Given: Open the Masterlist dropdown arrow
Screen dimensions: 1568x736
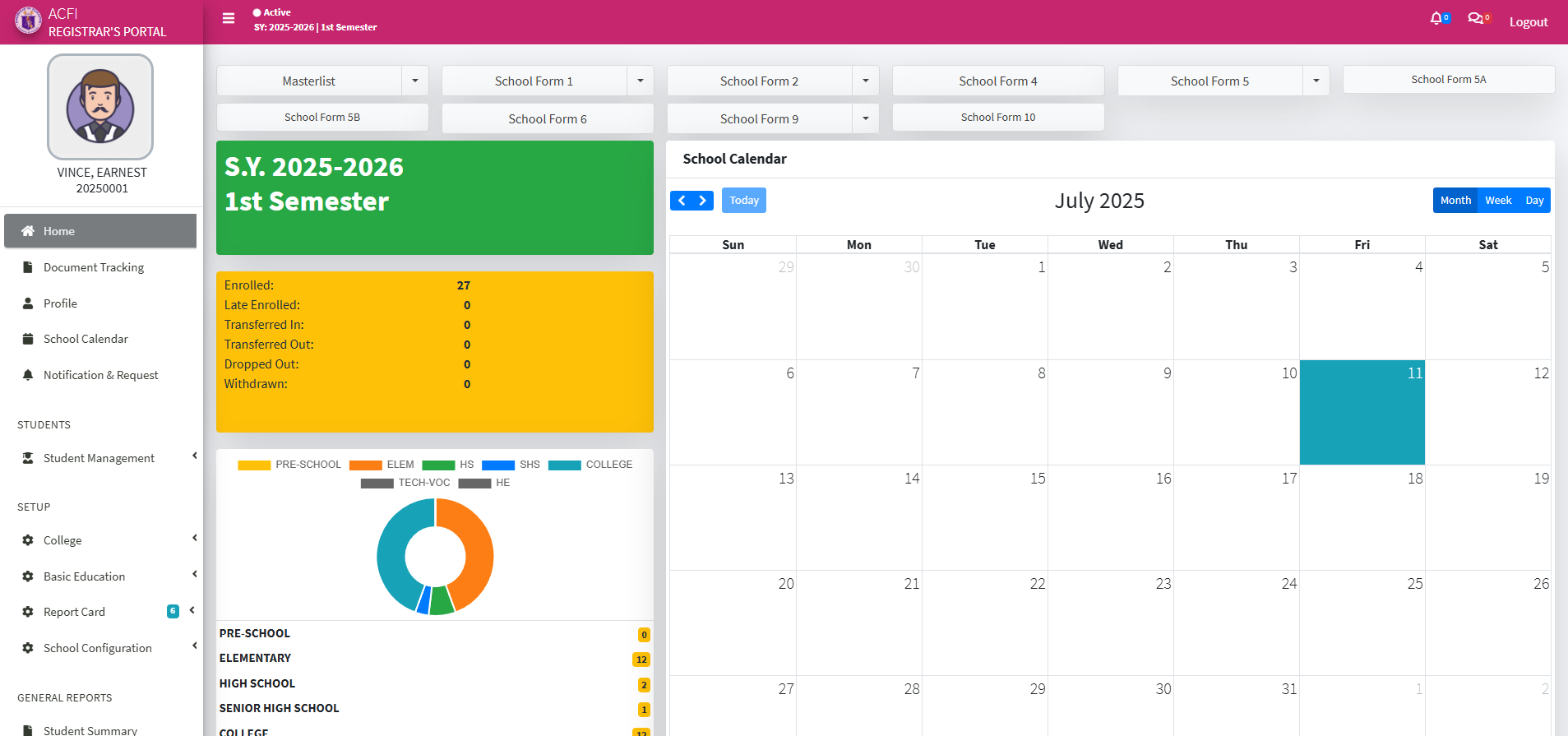Looking at the screenshot, I should (x=415, y=81).
